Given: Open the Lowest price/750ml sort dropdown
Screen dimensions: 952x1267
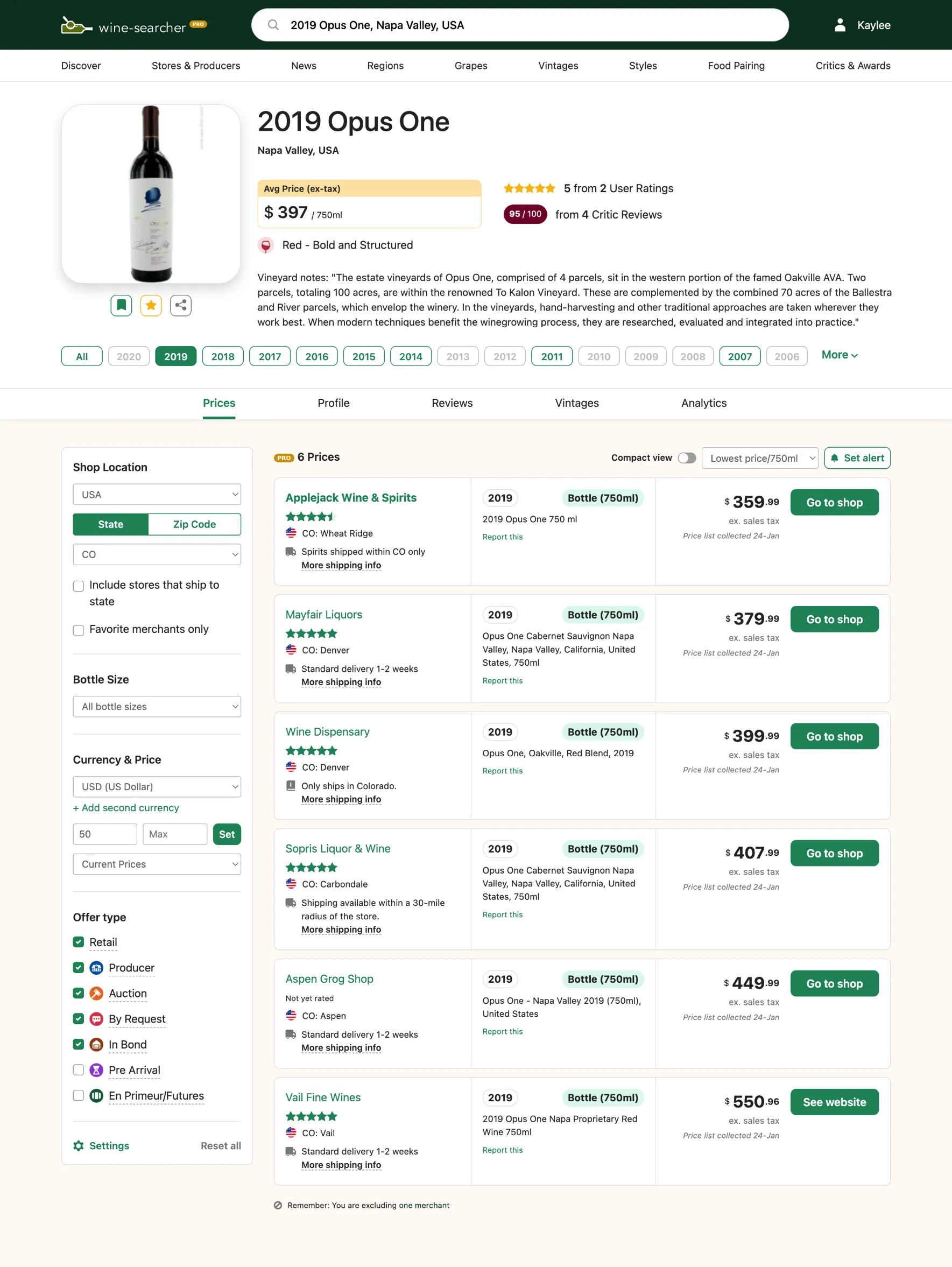Looking at the screenshot, I should tap(759, 457).
